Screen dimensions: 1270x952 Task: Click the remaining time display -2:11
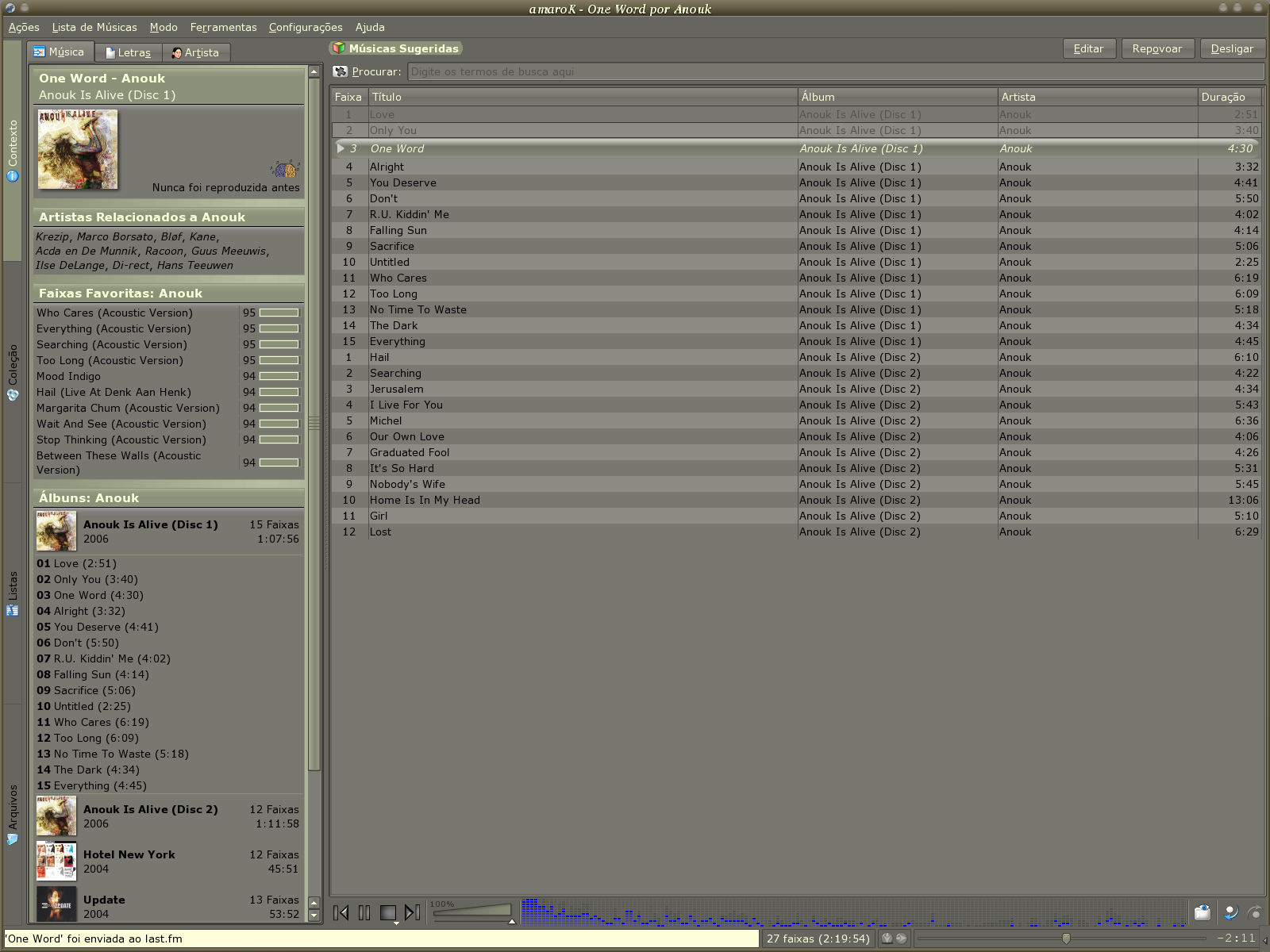pyautogui.click(x=1237, y=938)
